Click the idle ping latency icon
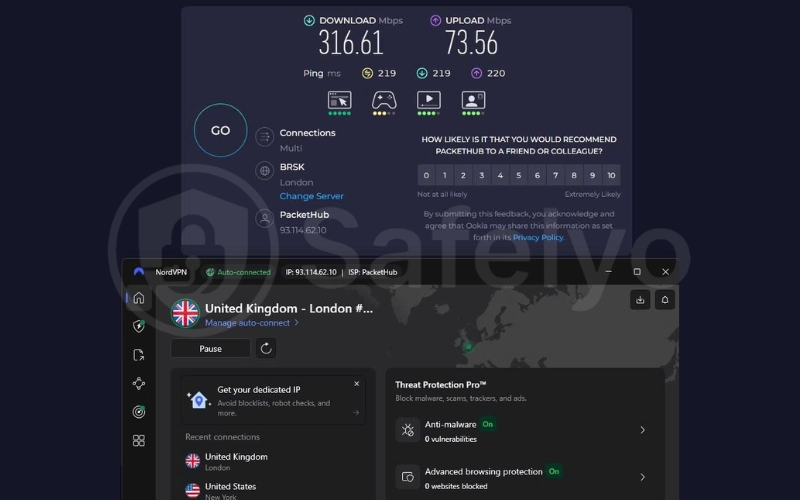The height and width of the screenshot is (500, 800). (x=367, y=73)
